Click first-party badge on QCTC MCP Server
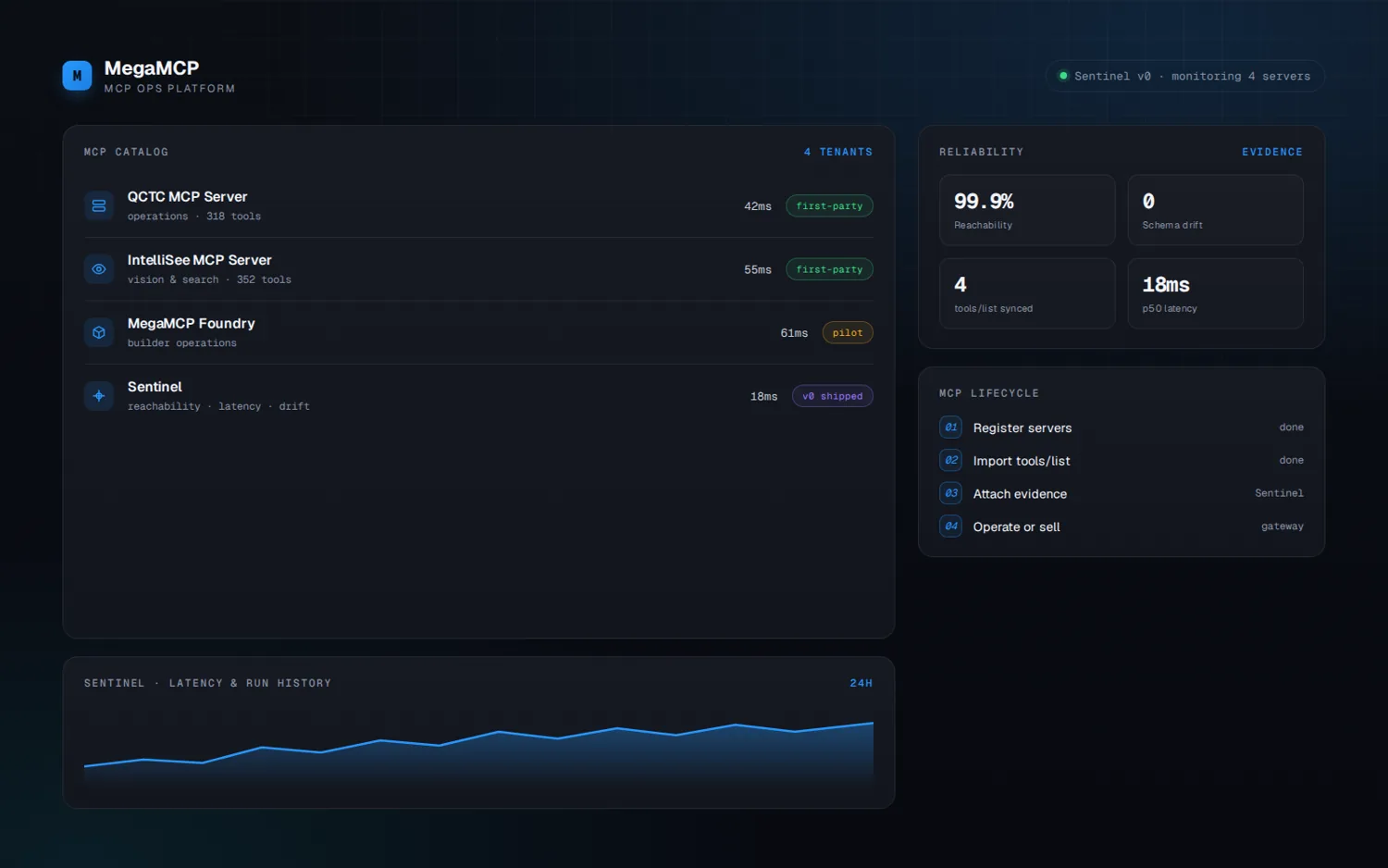This screenshot has height=868, width=1388. click(829, 205)
